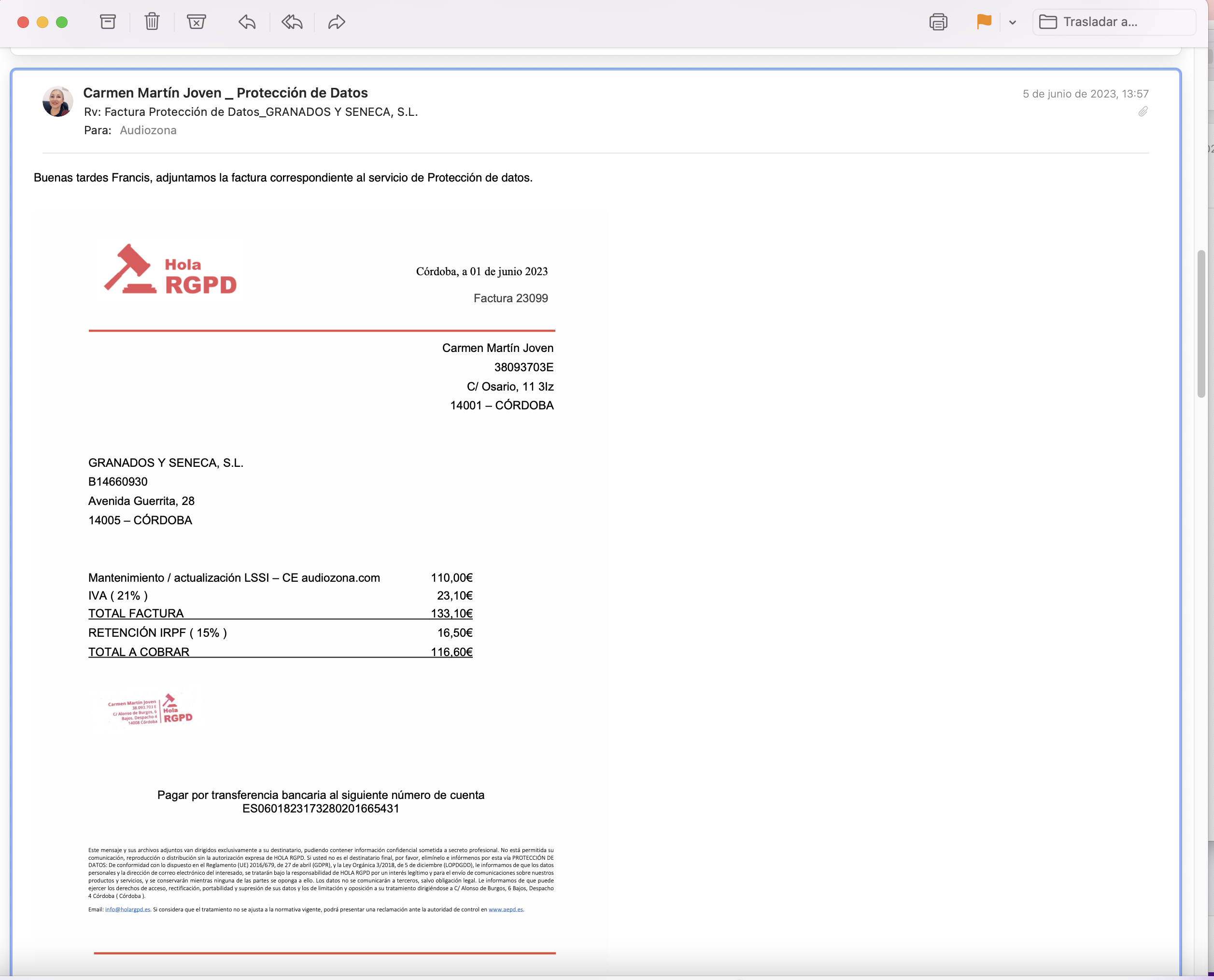
Task: Click the small Hola RGPD stamp image
Action: click(x=150, y=710)
